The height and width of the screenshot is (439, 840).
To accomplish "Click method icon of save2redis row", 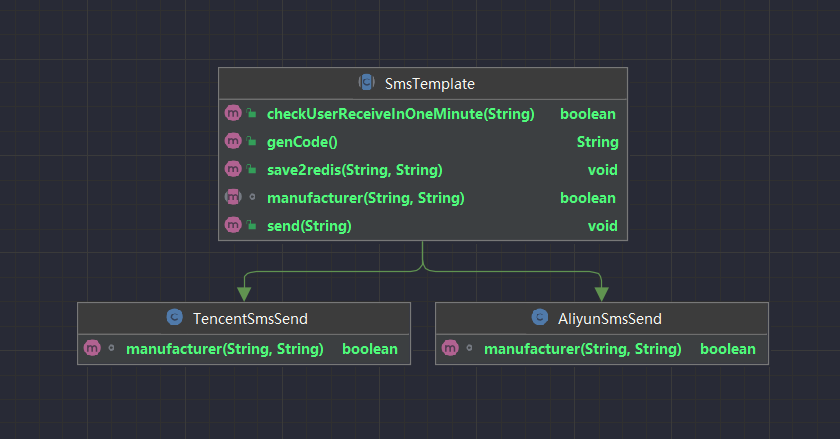I will pyautogui.click(x=233, y=169).
